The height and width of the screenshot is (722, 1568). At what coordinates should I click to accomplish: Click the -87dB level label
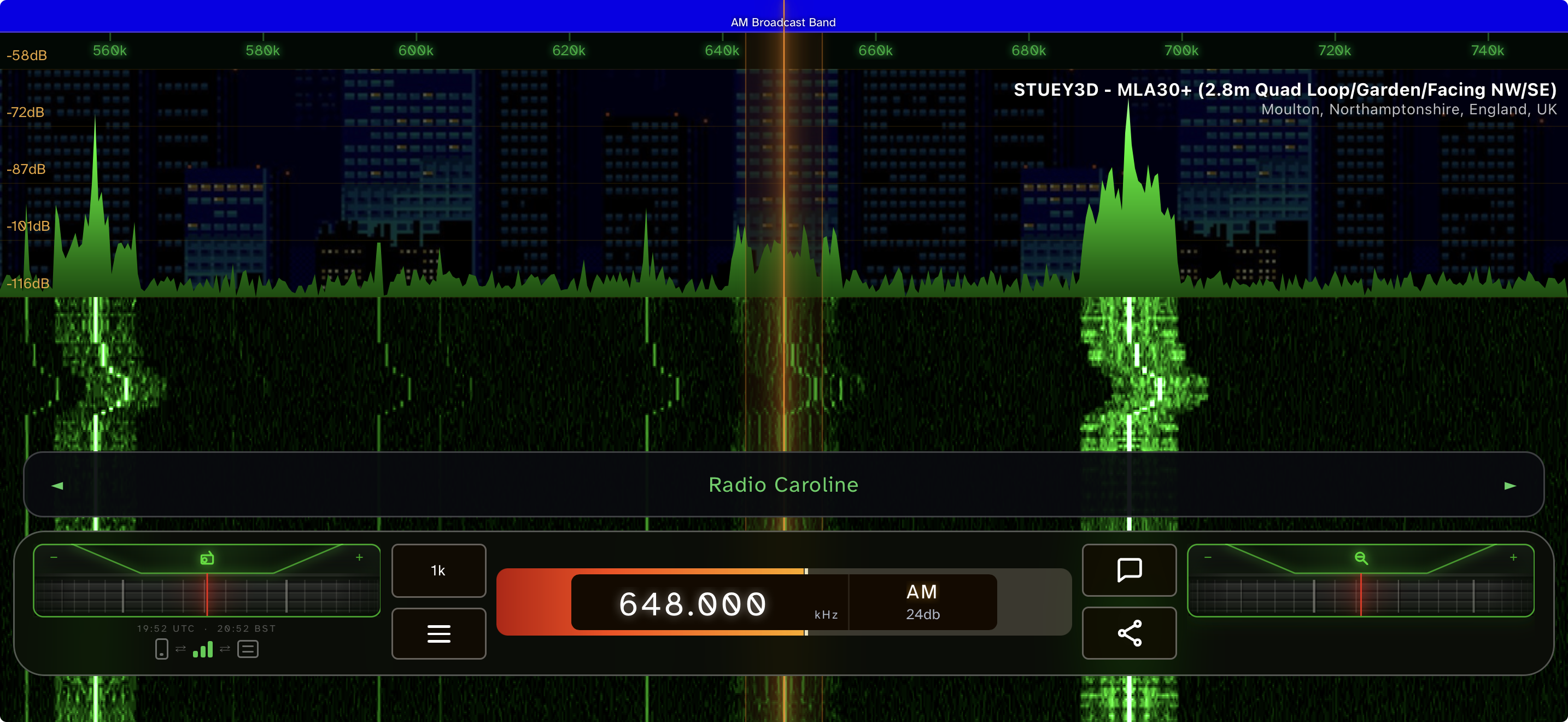click(x=26, y=169)
